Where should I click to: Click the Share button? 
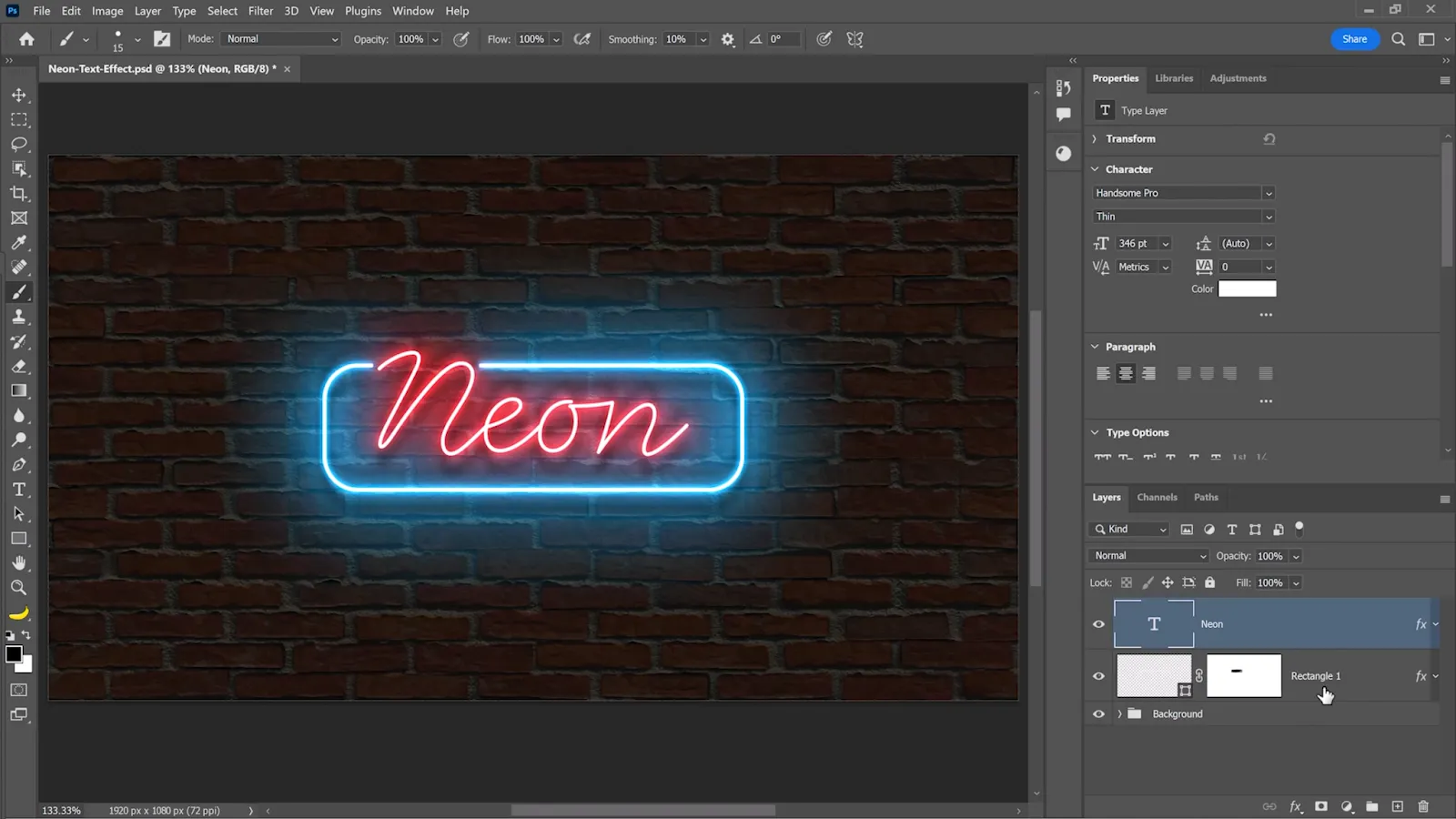(x=1354, y=39)
